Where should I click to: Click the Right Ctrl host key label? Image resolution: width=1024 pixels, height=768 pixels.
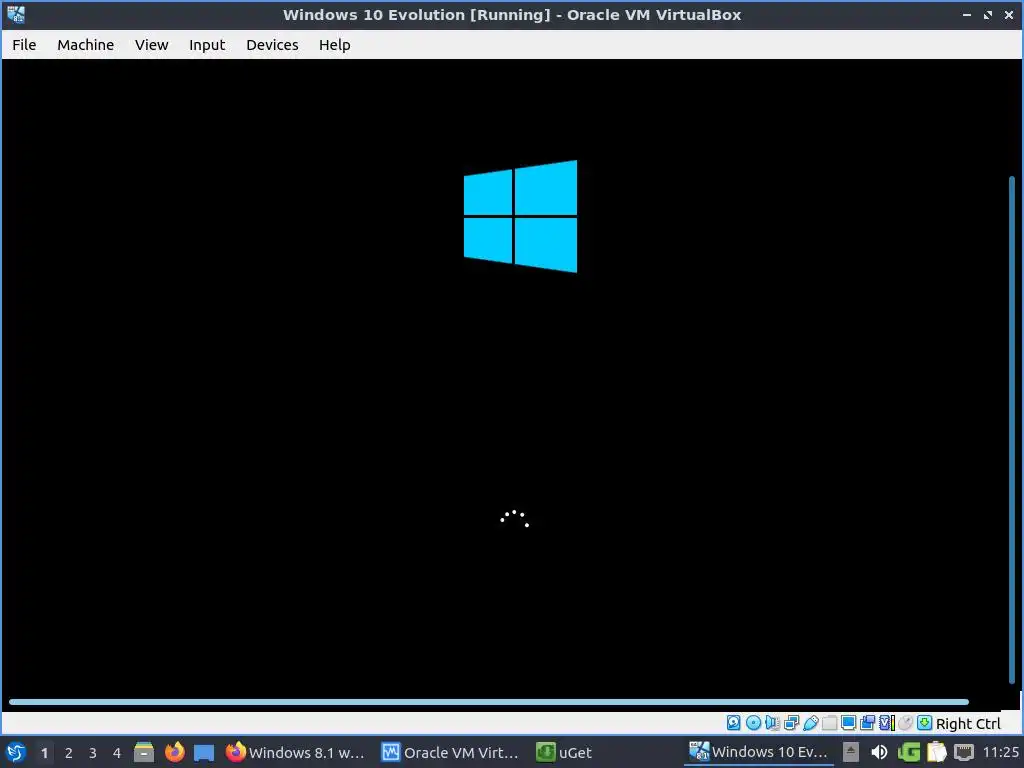[x=968, y=724]
